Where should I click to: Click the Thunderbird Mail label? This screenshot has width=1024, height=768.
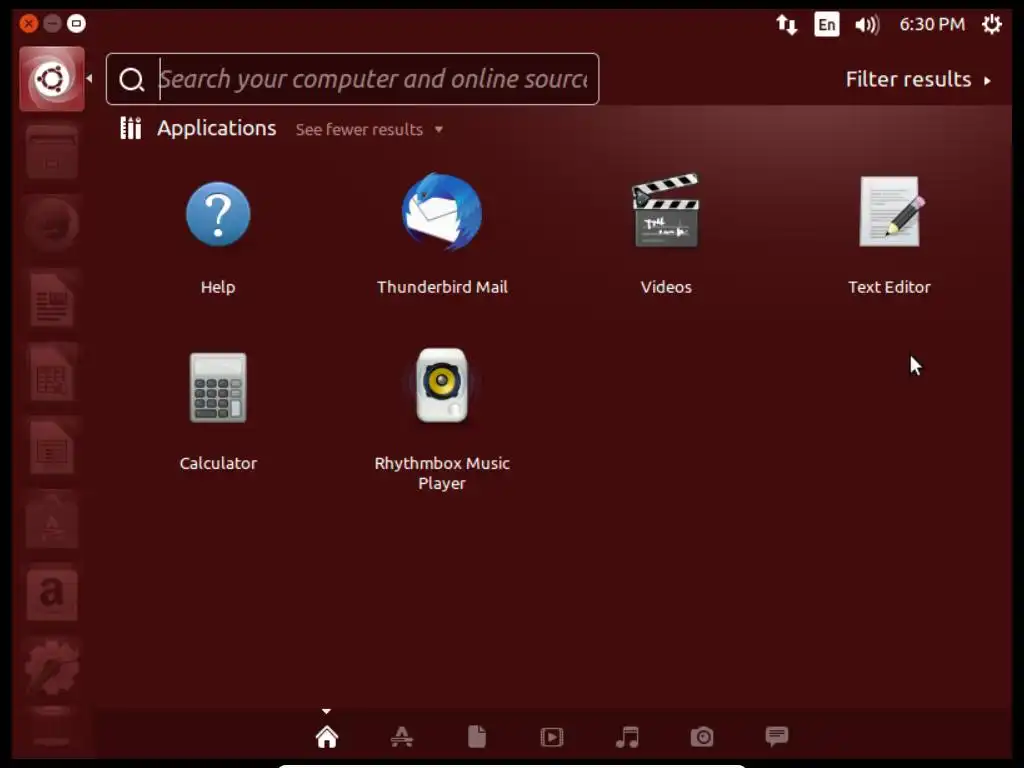click(x=442, y=287)
